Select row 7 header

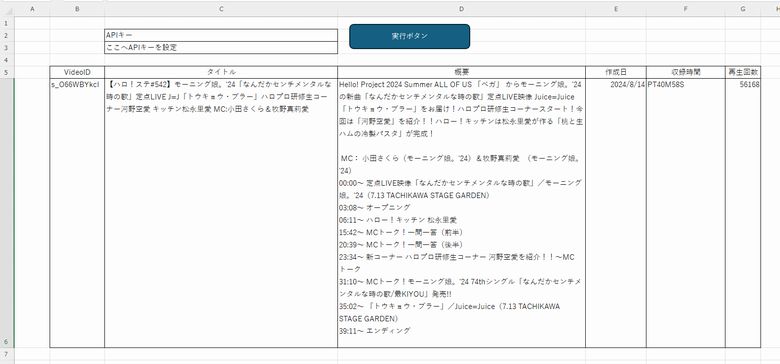(x=7, y=354)
